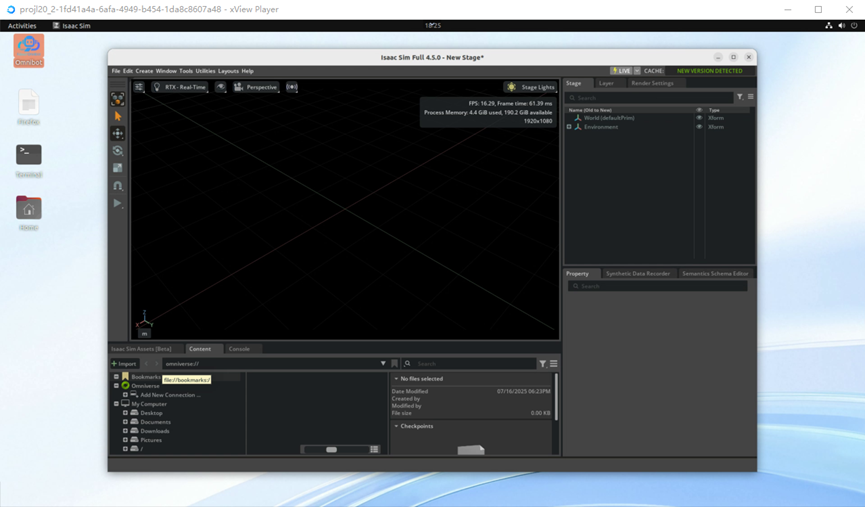The width and height of the screenshot is (865, 507).
Task: Select the Stage tab
Action: pos(574,83)
